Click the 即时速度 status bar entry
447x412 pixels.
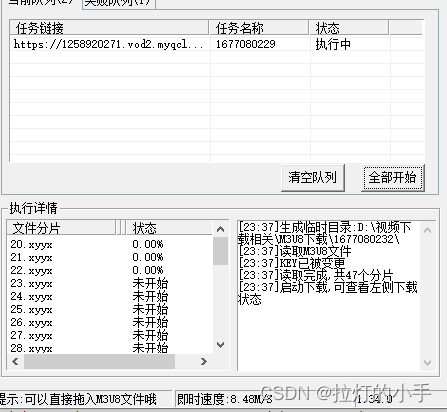pyautogui.click(x=225, y=399)
